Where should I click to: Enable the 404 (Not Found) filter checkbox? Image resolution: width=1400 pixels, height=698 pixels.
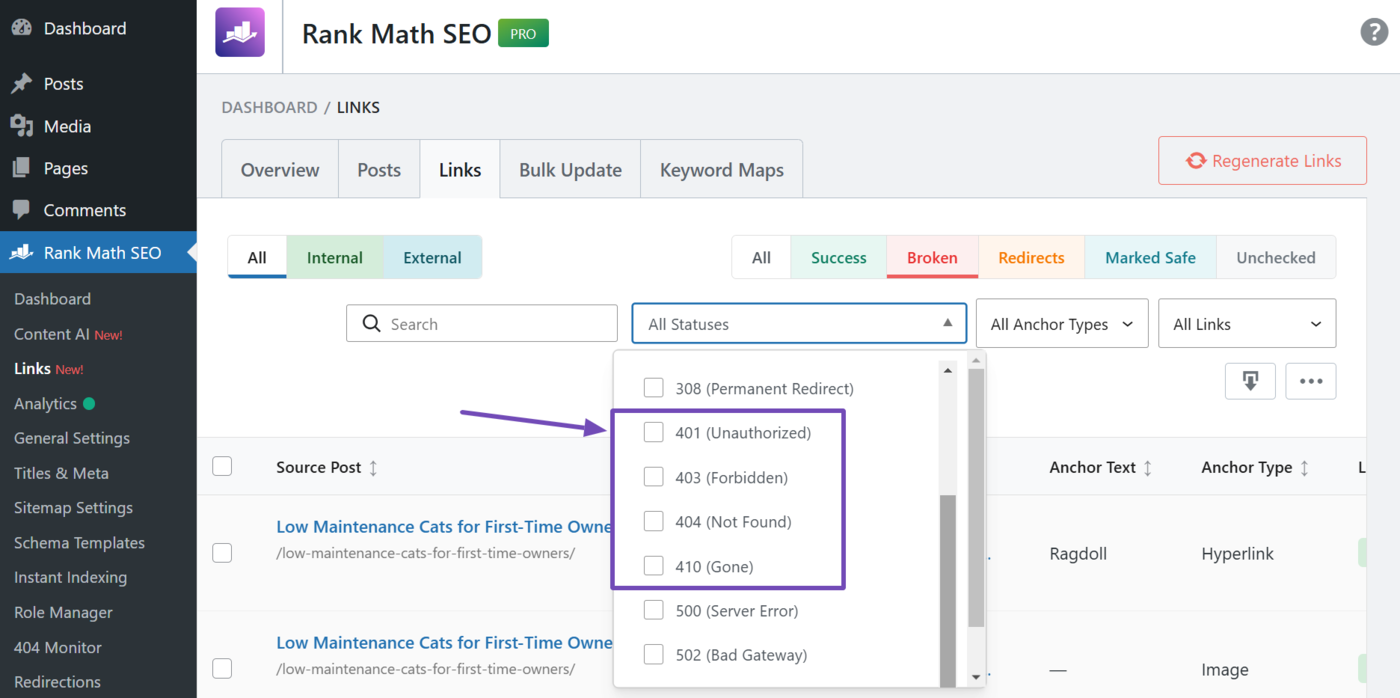(653, 521)
